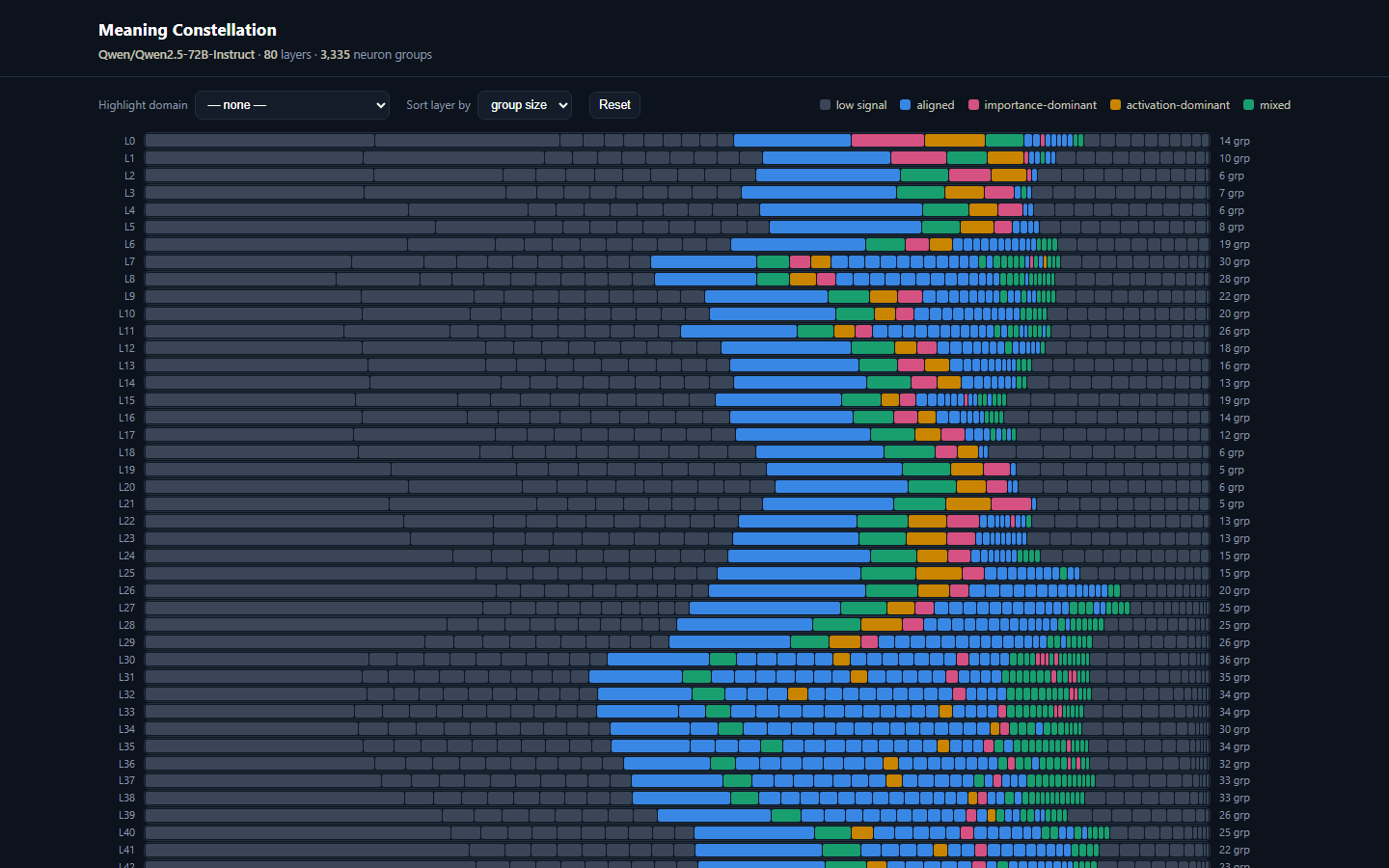Click the mixed green legend swatch

[1249, 105]
